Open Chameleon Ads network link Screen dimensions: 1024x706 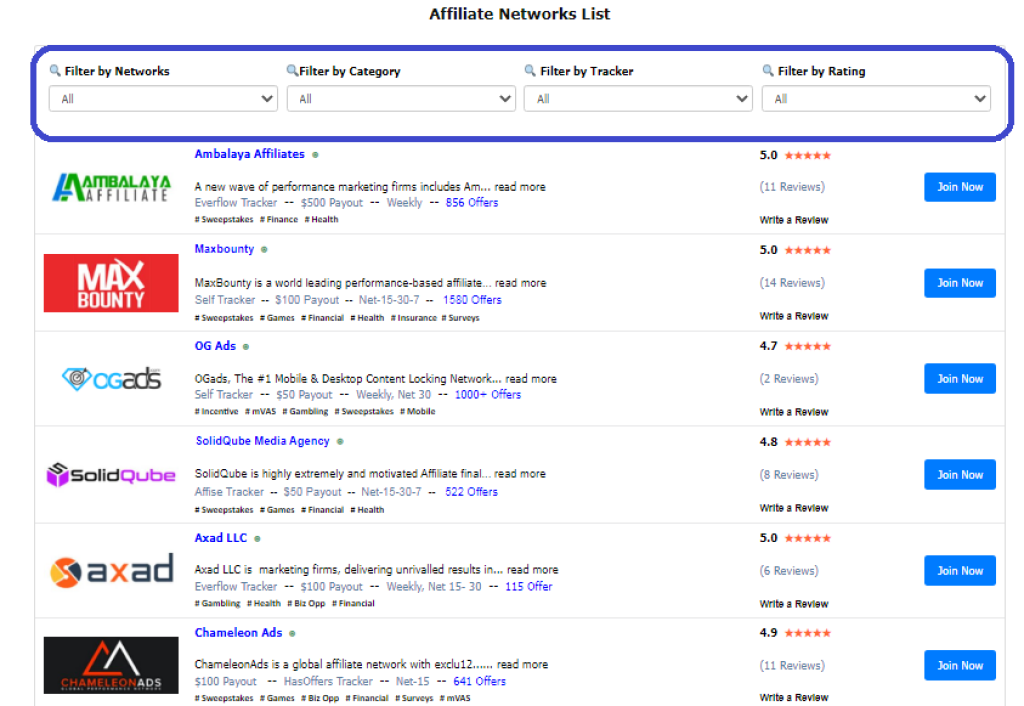[x=238, y=633]
